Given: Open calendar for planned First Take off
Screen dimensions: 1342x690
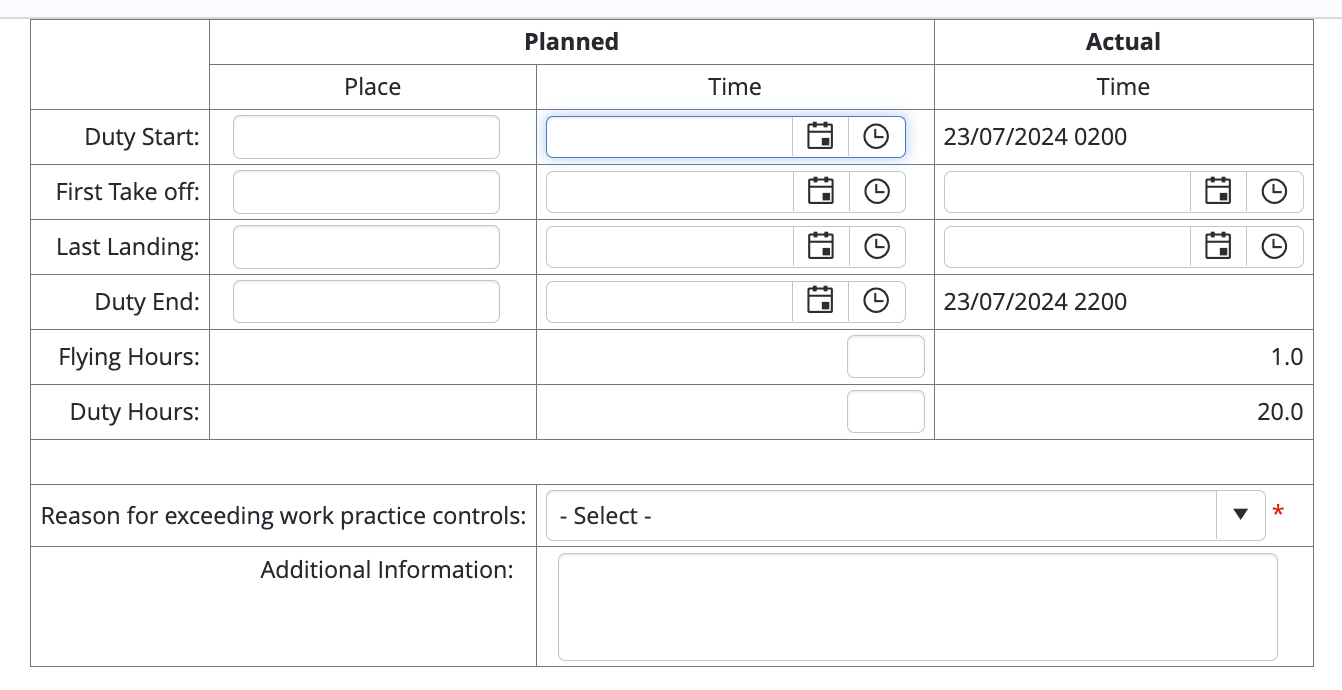Looking at the screenshot, I should 821,192.
